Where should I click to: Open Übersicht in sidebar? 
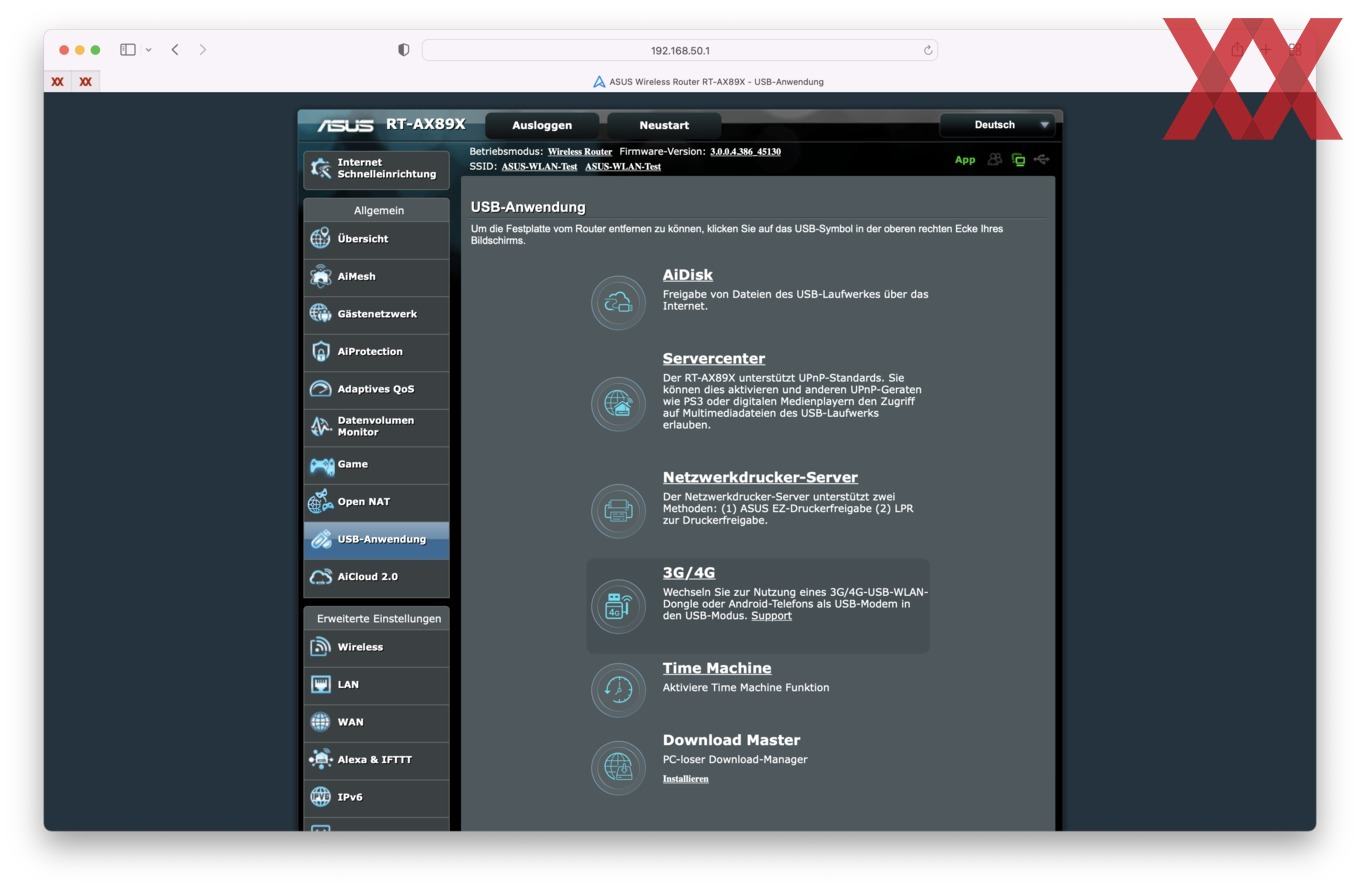pos(376,239)
